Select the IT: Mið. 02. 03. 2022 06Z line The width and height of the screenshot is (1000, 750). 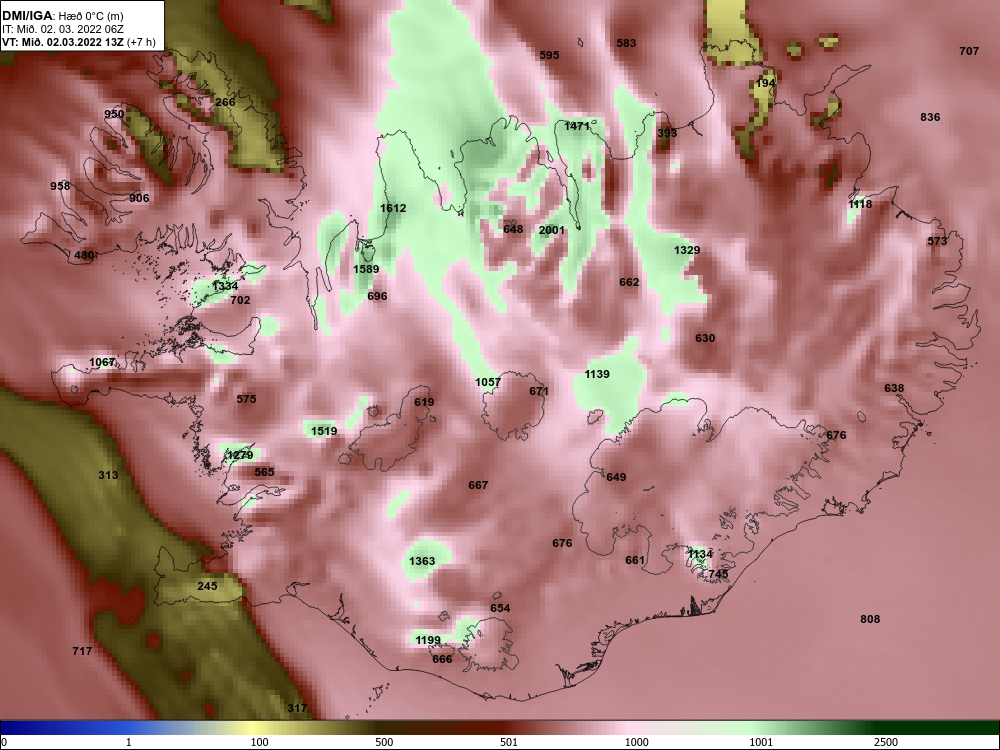pyautogui.click(x=62, y=29)
